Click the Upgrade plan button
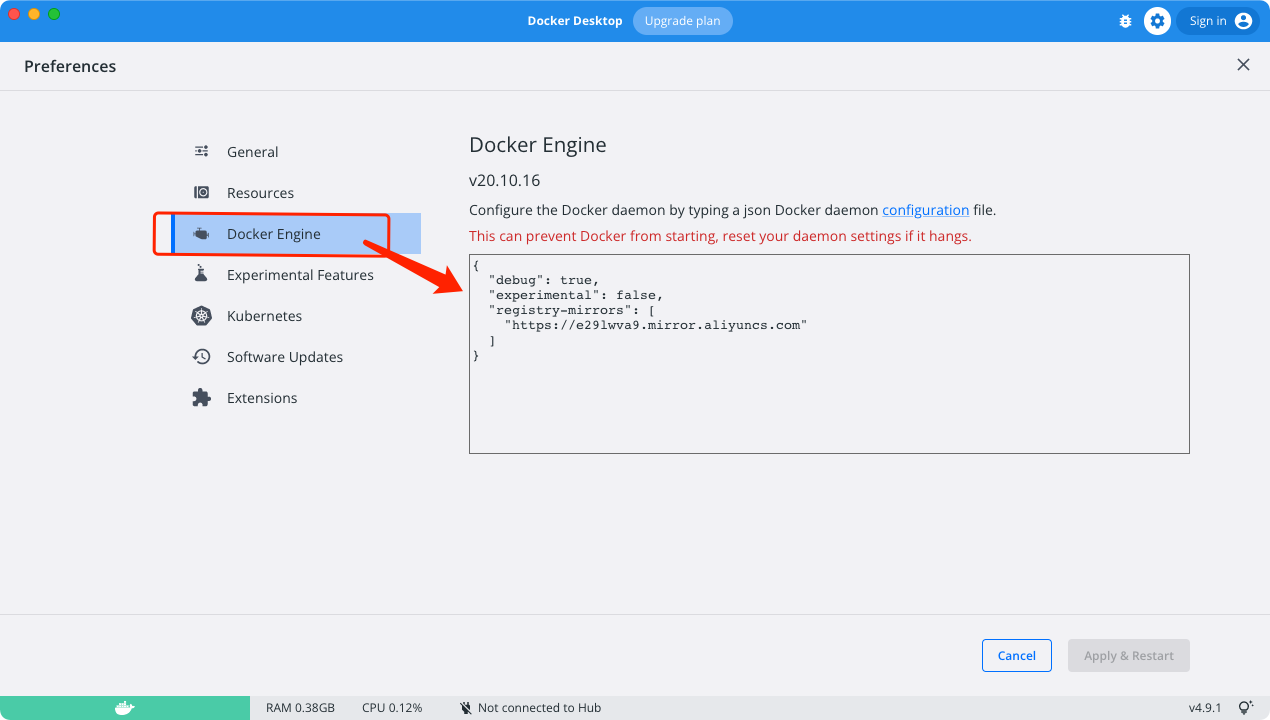 [683, 21]
